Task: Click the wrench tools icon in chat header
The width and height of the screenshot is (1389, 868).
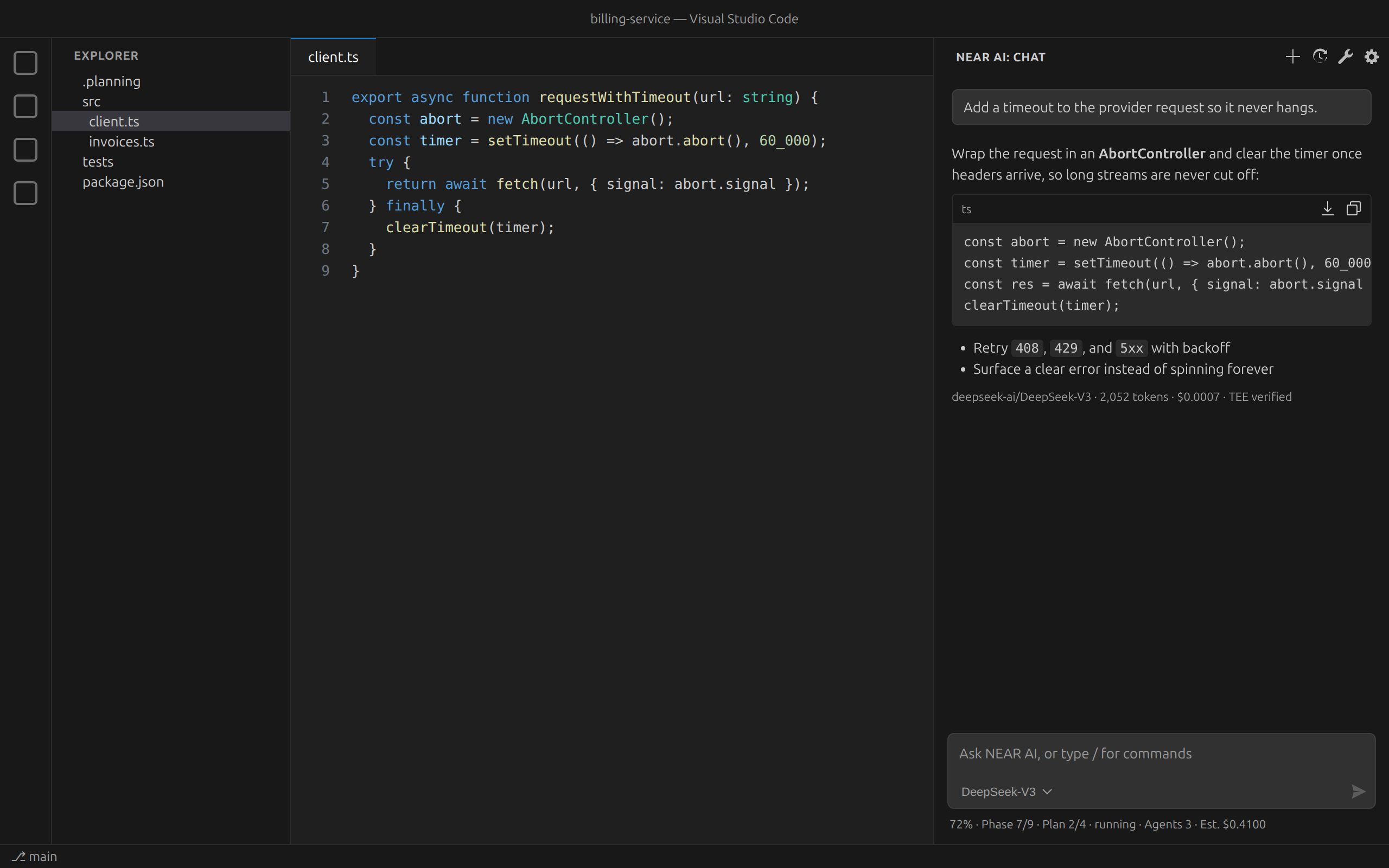Action: click(1346, 56)
